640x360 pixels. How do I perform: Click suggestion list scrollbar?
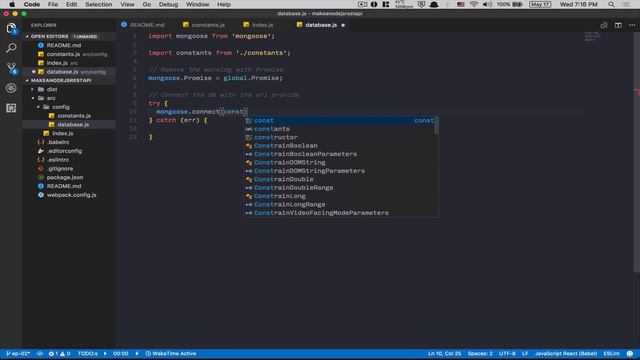(436, 126)
